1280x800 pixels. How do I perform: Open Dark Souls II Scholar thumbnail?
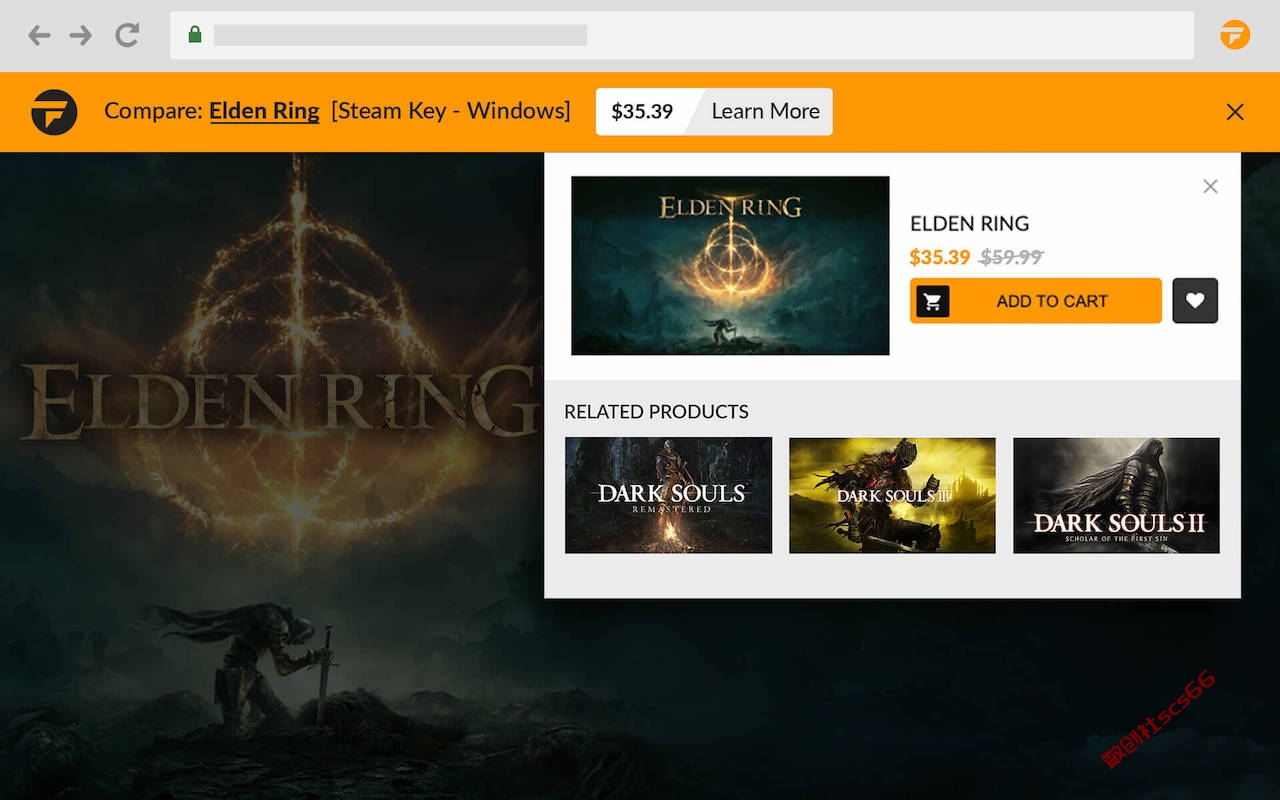(1116, 495)
